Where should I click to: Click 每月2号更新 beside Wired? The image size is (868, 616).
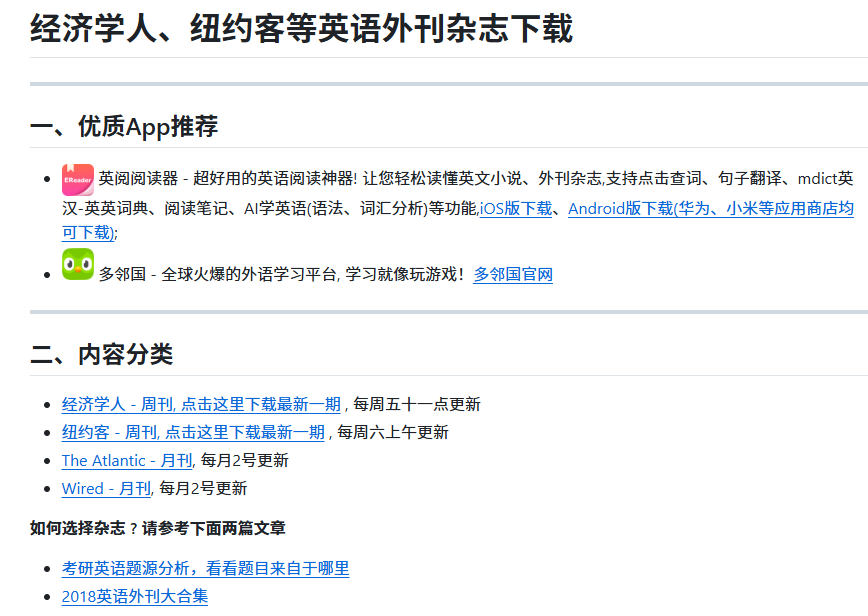tap(203, 489)
